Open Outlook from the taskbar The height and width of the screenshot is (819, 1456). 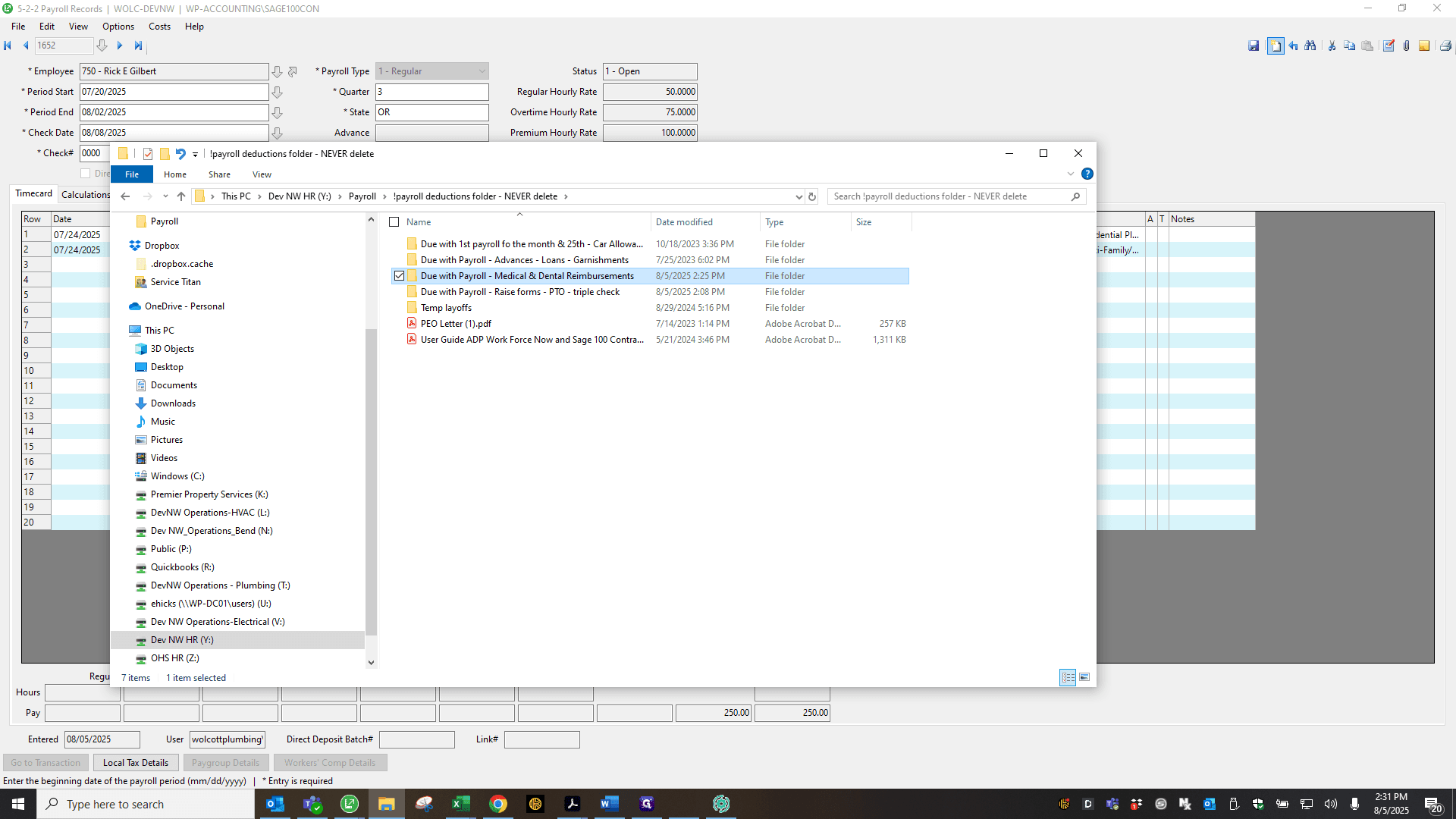click(x=275, y=804)
